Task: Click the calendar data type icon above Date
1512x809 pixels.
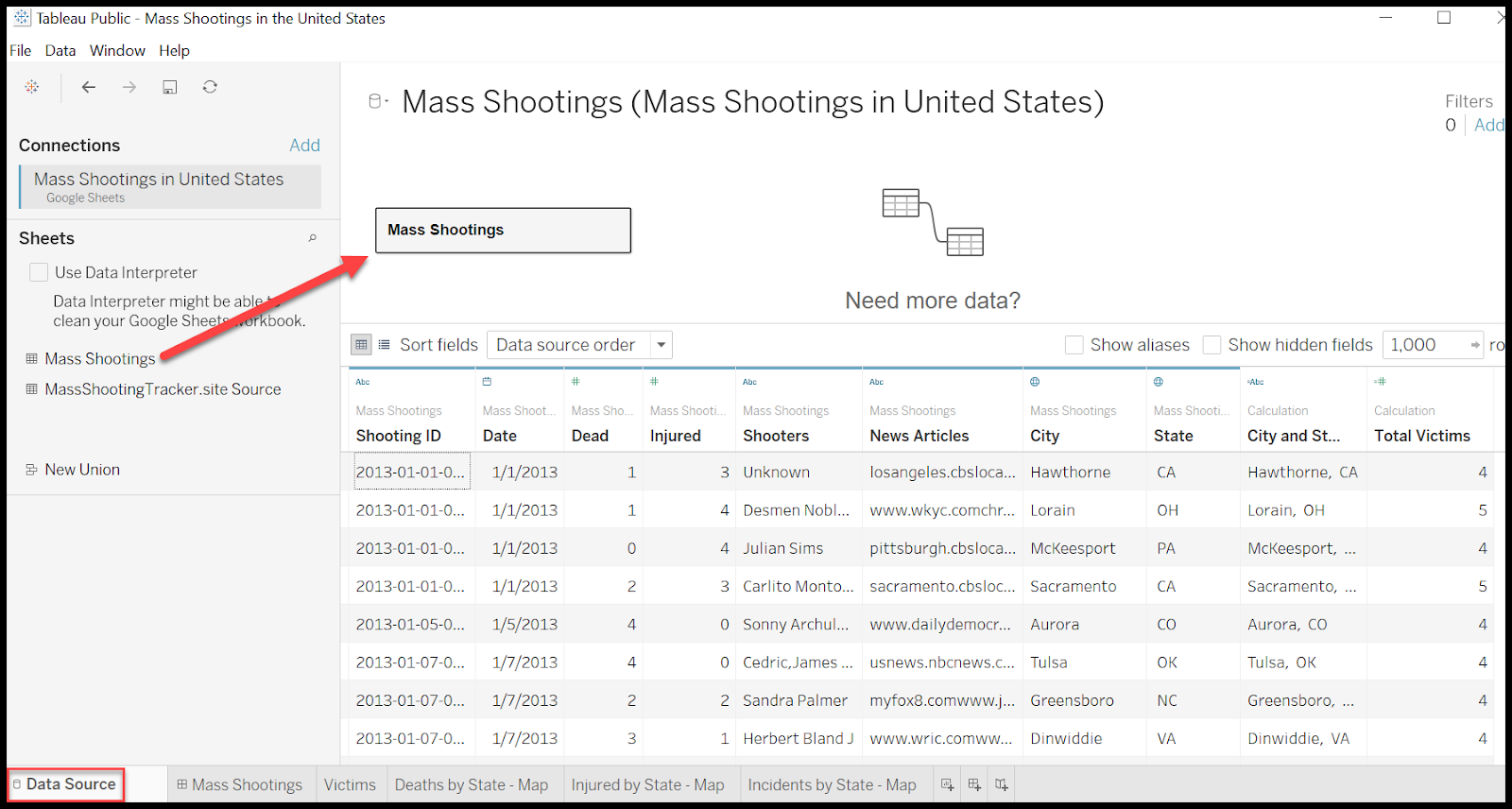Action: [x=488, y=382]
